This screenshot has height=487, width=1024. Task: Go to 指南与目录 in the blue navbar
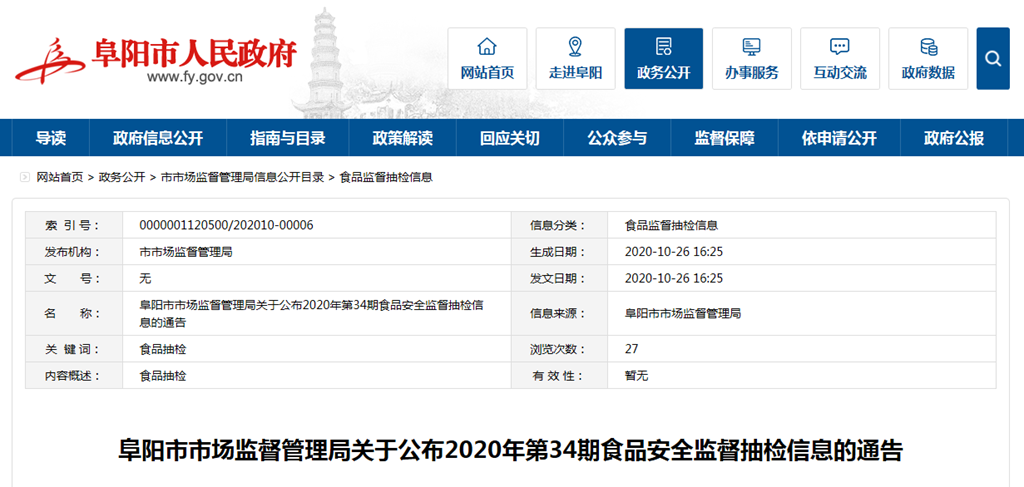pos(287,138)
